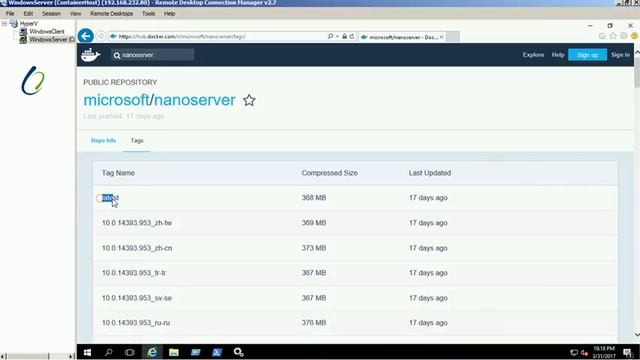Click Help in Docker Hub header
Viewport: 640px width, 360px height.
[558, 55]
